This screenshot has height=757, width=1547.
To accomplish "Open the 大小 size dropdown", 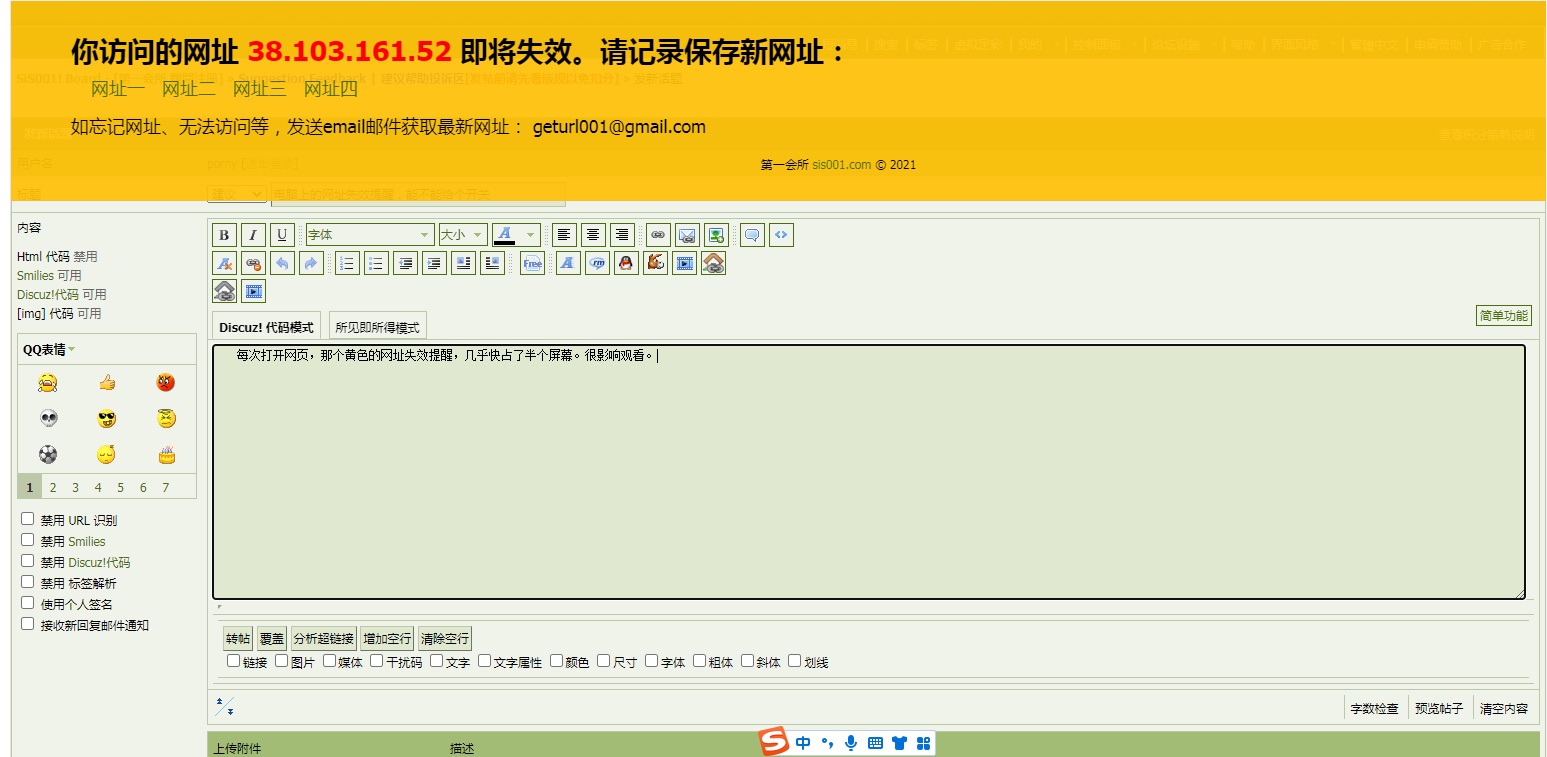I will (463, 235).
